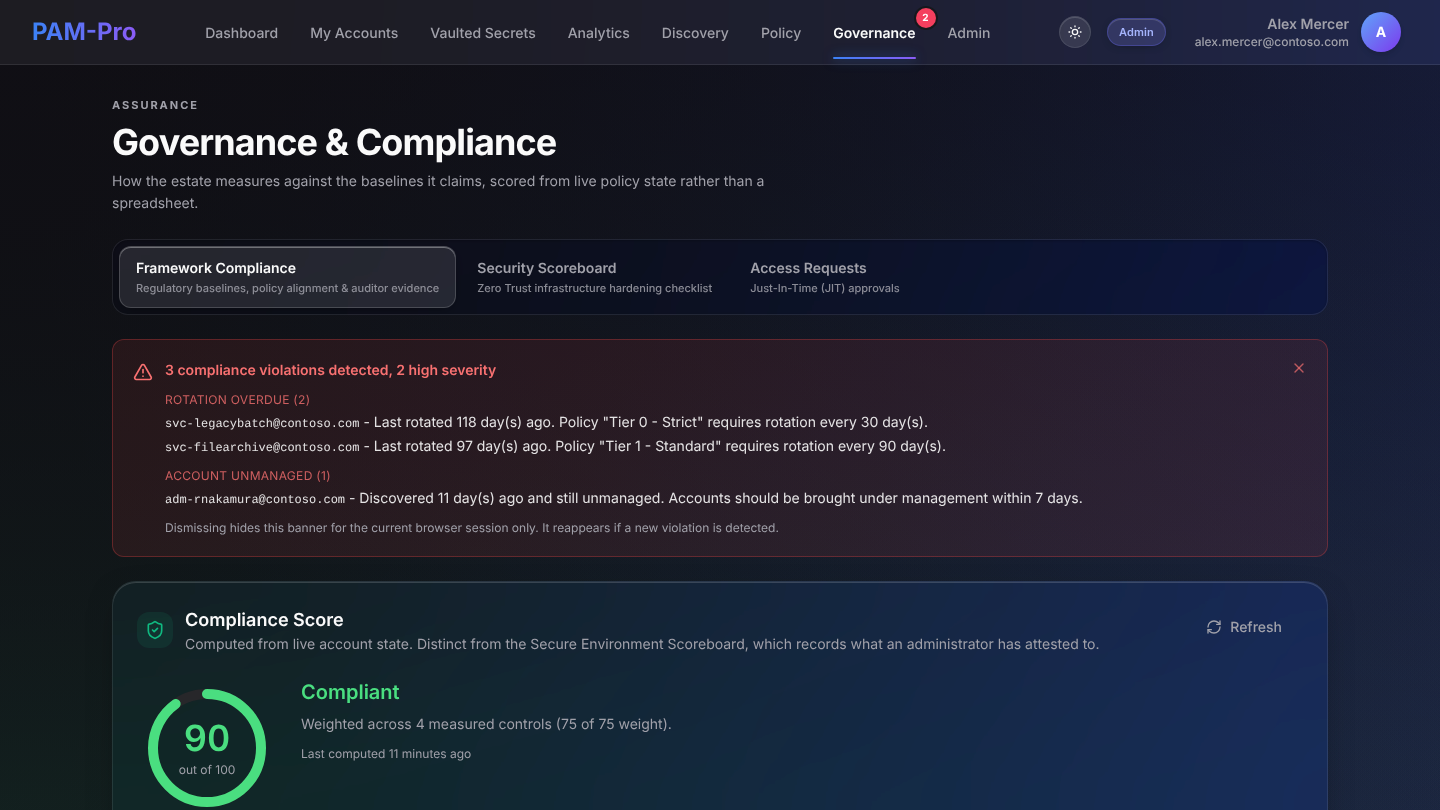The width and height of the screenshot is (1440, 810).
Task: Click "Last computed 11 minutes ago" text
Action: tap(386, 754)
